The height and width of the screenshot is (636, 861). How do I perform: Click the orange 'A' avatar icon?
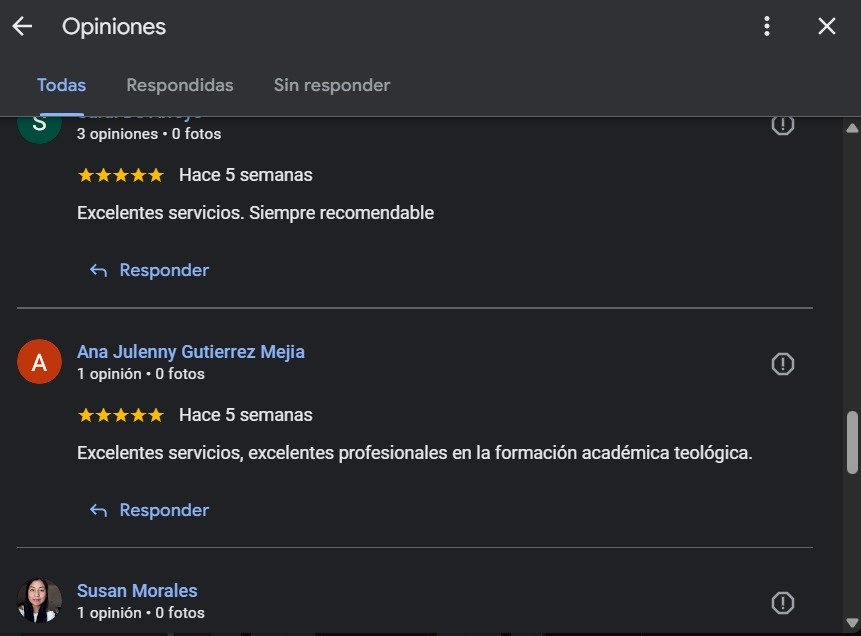[40, 362]
